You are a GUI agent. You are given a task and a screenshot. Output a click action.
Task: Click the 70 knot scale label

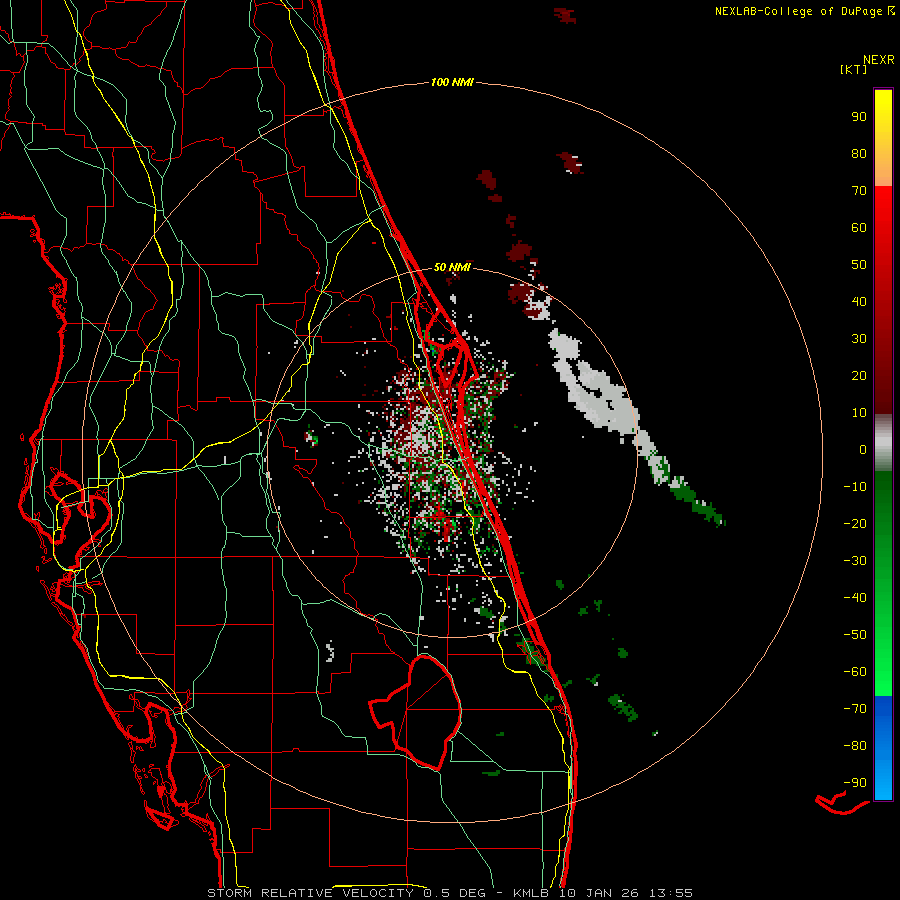click(859, 191)
